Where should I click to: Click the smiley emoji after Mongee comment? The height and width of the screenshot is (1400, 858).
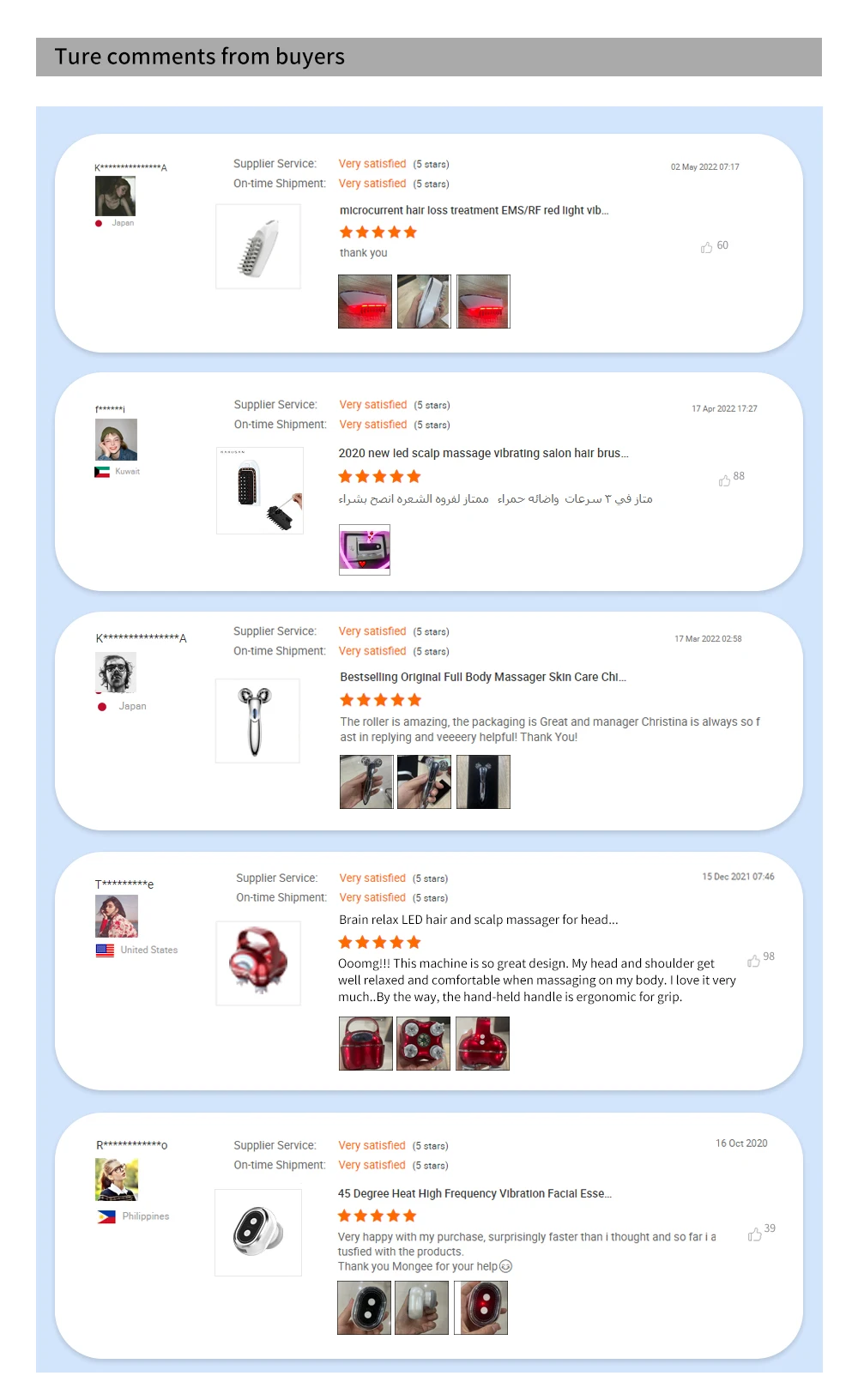click(x=505, y=1266)
